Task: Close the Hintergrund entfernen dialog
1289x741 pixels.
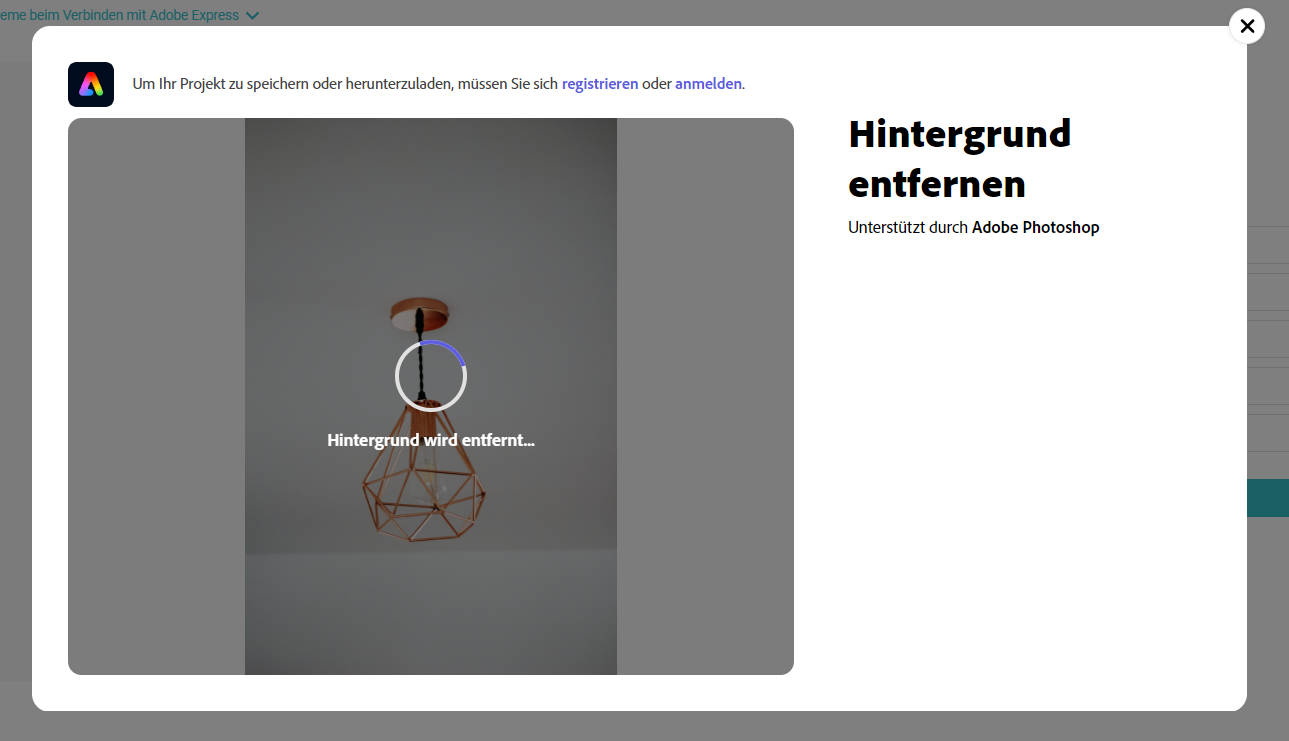Action: [1246, 26]
